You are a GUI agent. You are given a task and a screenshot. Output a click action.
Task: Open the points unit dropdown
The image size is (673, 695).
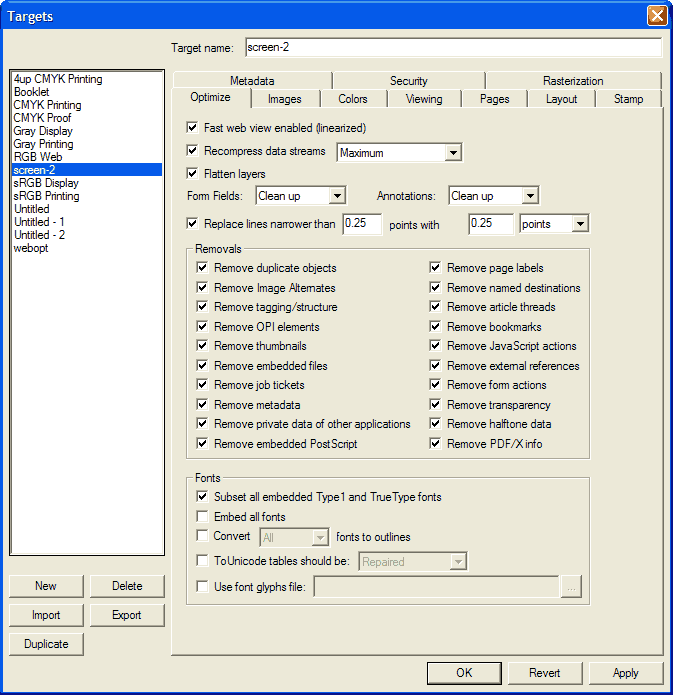[580, 225]
